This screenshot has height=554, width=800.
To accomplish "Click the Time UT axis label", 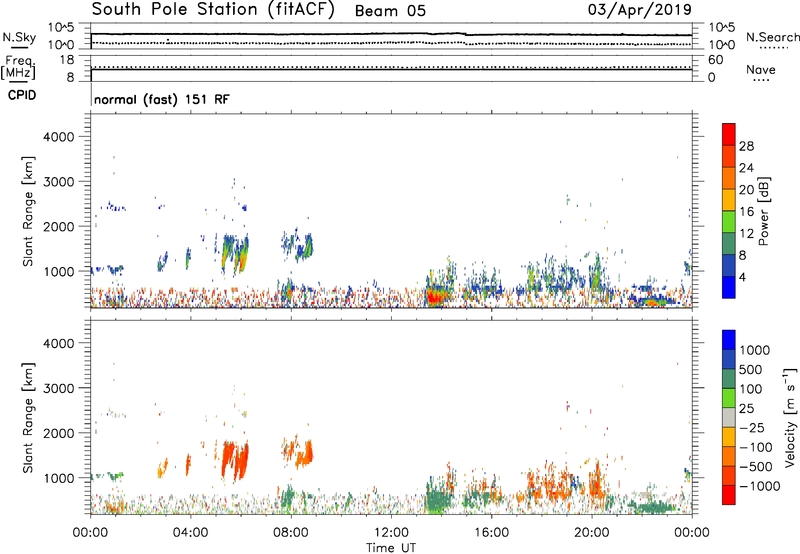I will [391, 547].
